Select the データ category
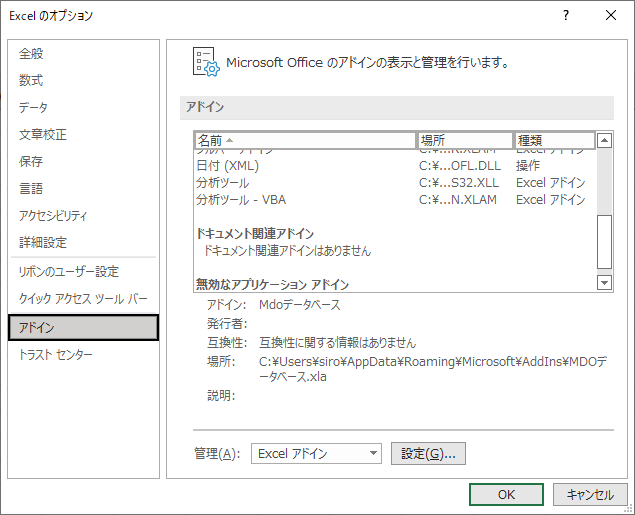 (33, 107)
